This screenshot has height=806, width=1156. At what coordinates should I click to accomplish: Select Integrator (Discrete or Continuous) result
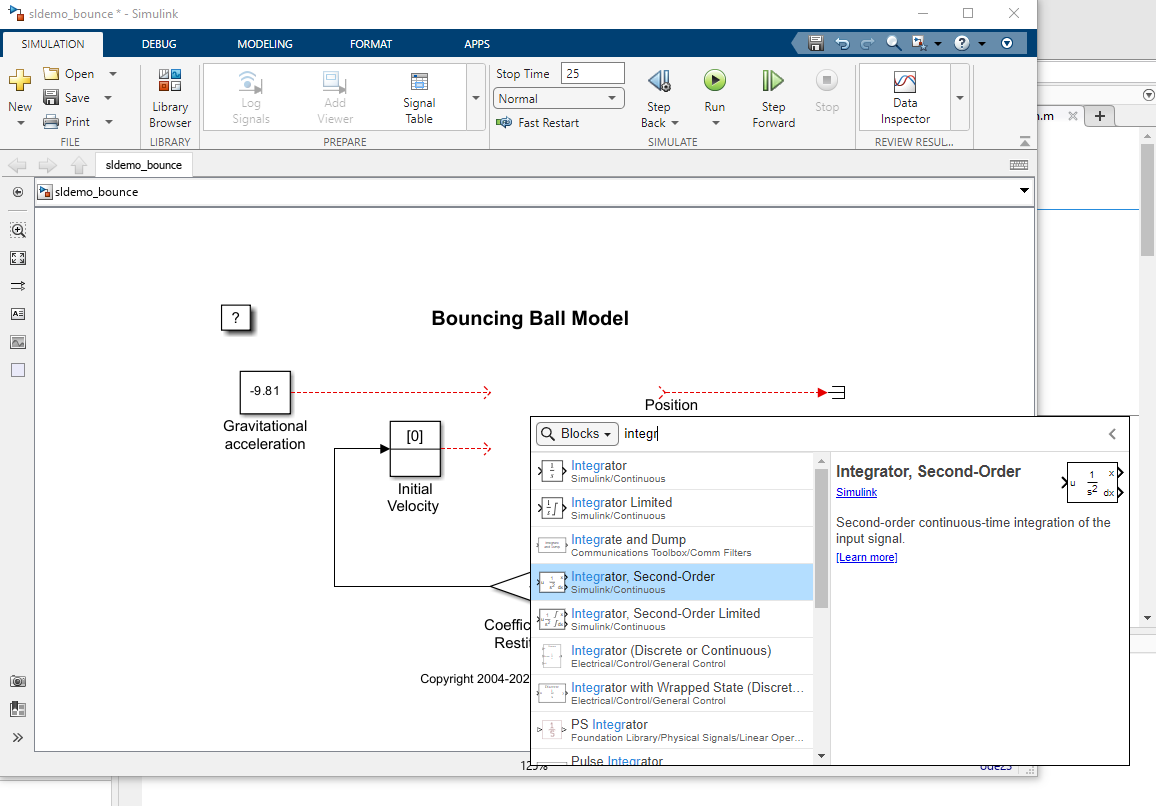click(672, 656)
